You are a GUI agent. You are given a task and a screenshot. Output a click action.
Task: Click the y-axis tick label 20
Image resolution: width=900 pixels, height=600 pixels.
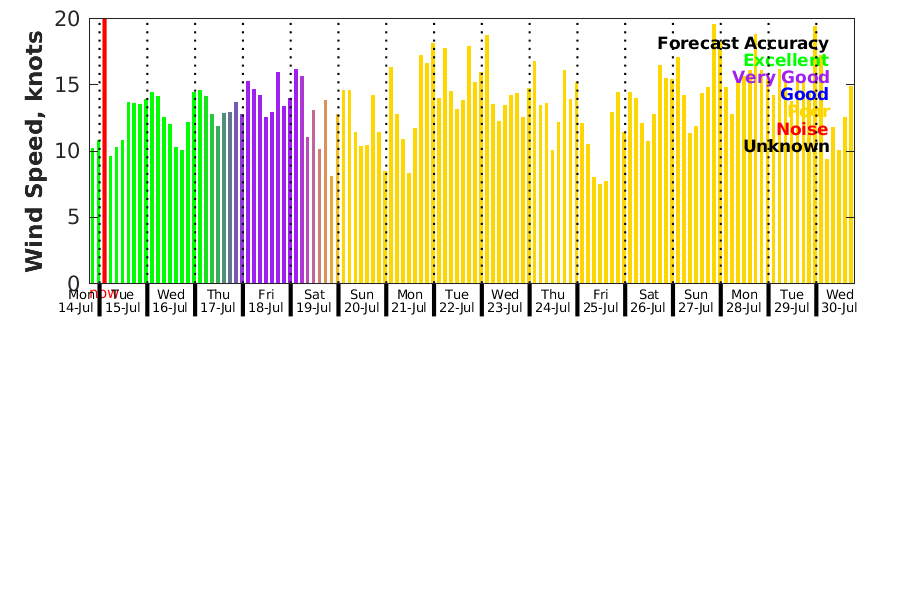[x=67, y=19]
